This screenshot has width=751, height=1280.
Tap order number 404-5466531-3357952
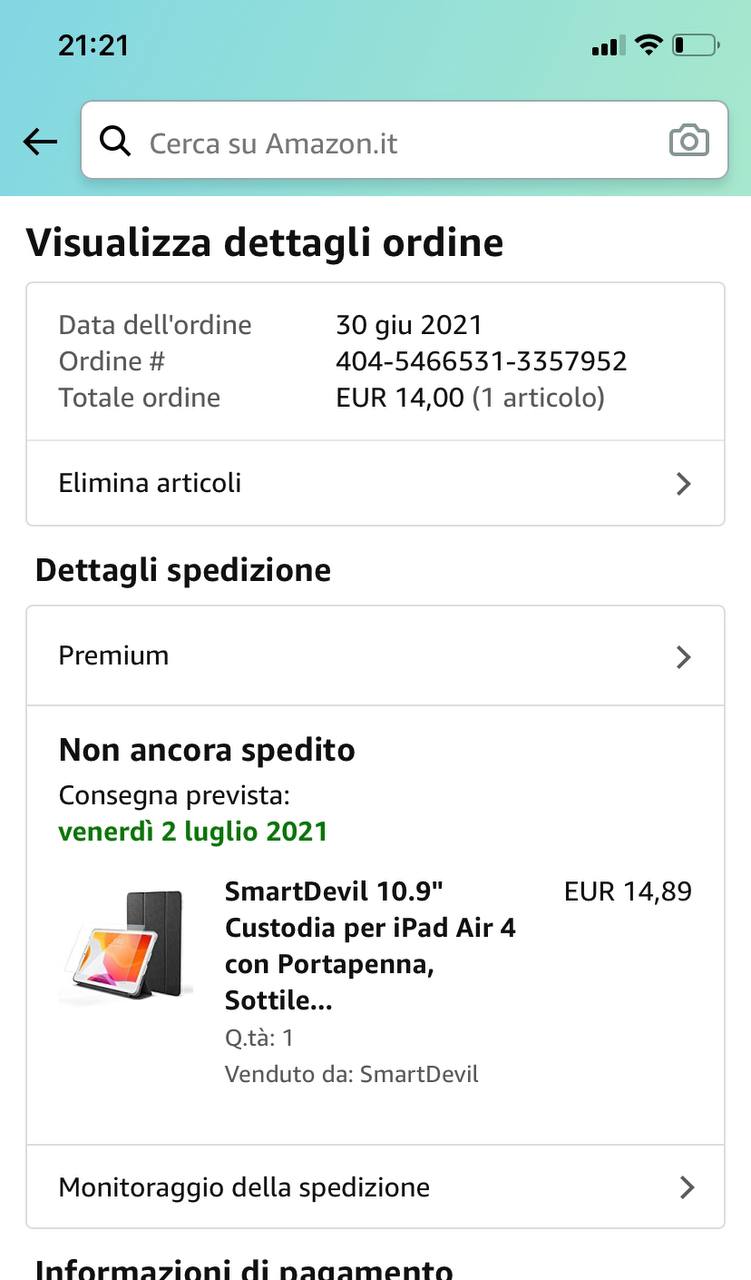pyautogui.click(x=481, y=361)
